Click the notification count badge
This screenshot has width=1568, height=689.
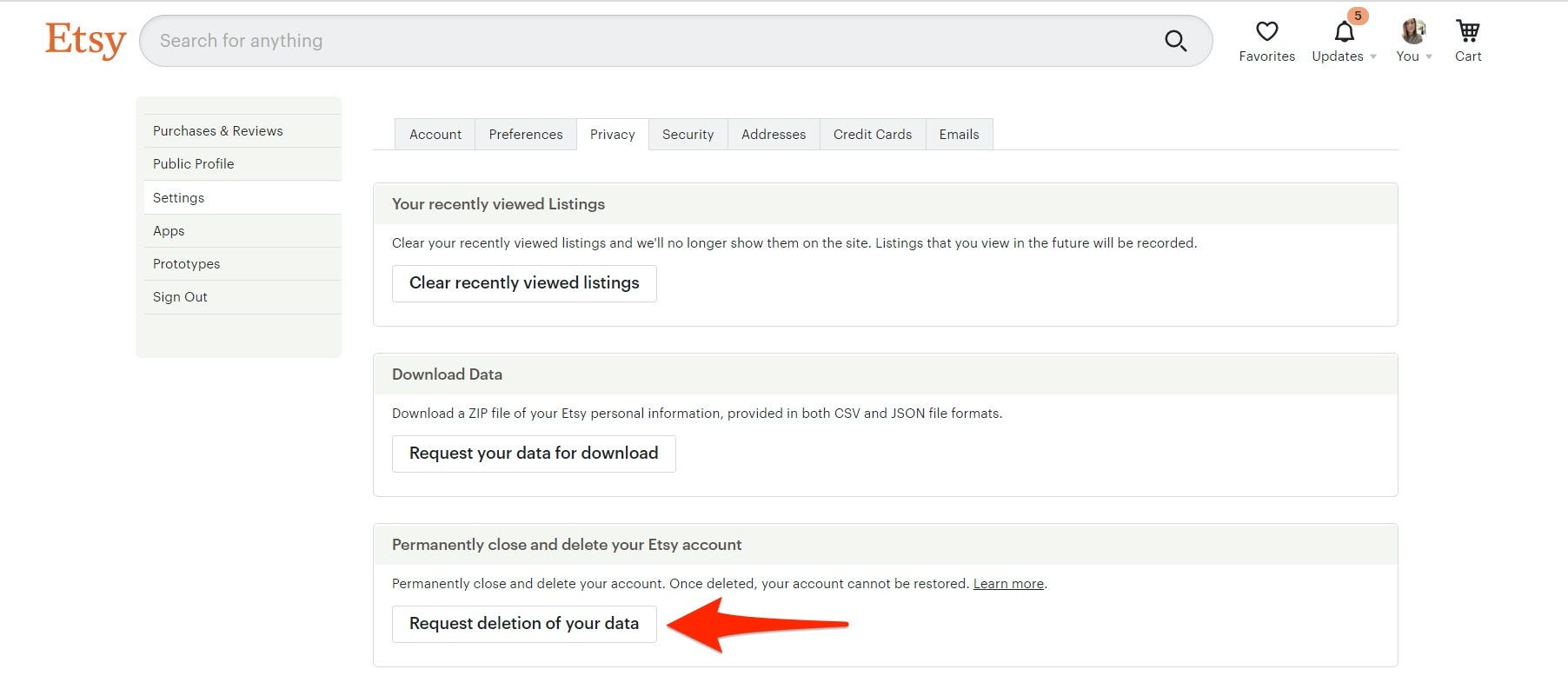(x=1358, y=16)
